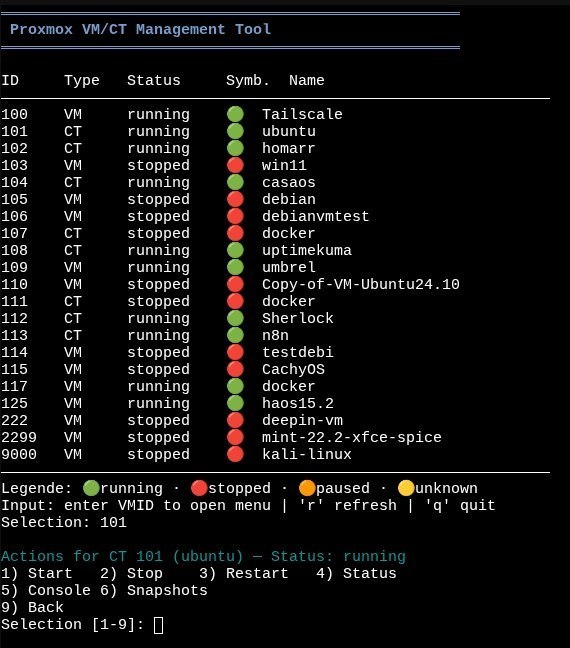
Task: Click the green status dot in row 117
Action: 235,386
